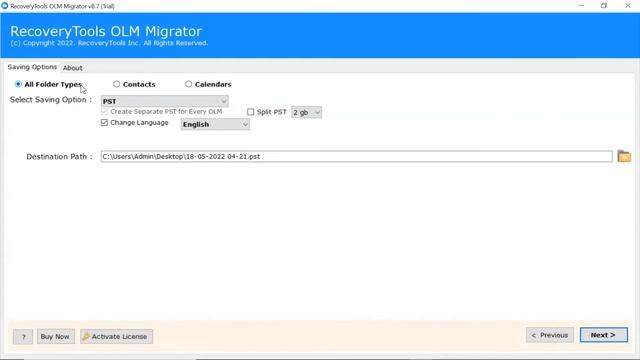
Task: Select the Contacts radio button
Action: point(117,84)
